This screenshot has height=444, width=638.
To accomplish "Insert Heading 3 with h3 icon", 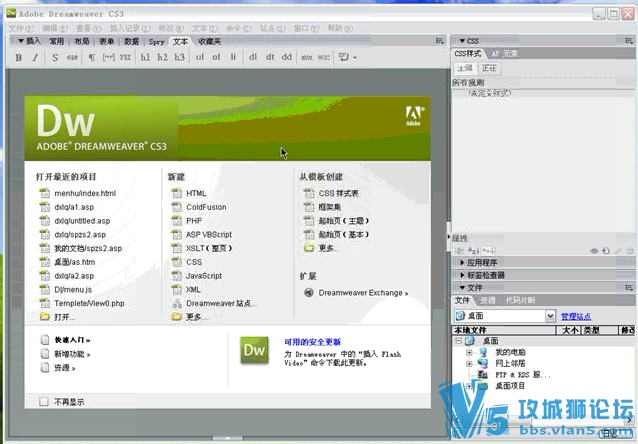I will point(179,57).
